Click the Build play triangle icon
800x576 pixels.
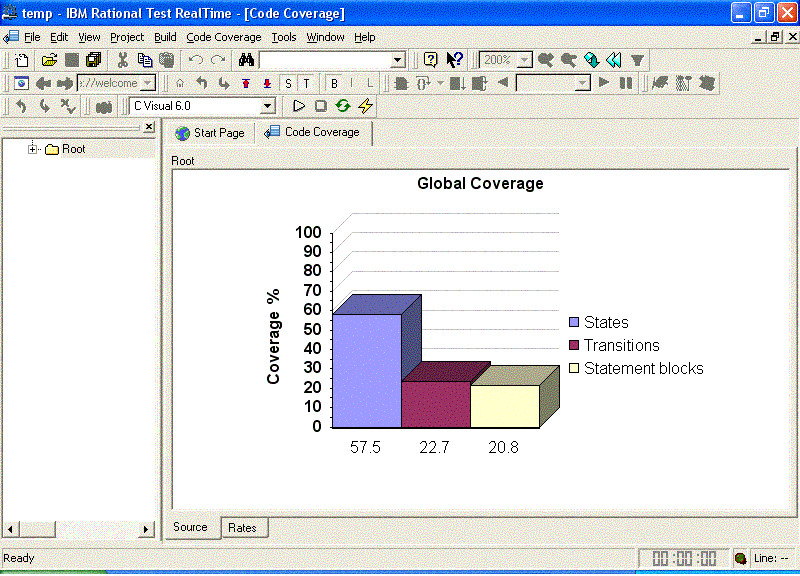pyautogui.click(x=299, y=106)
